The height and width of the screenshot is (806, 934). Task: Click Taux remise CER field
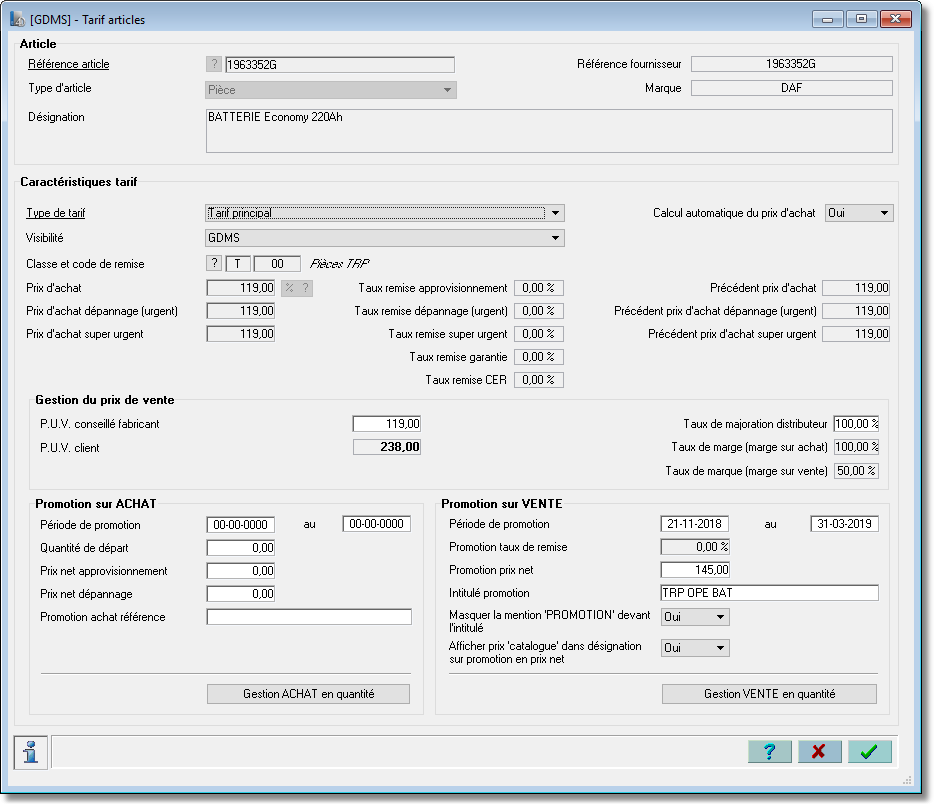(x=538, y=380)
